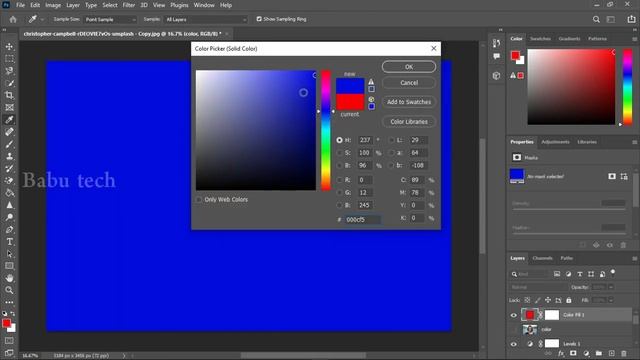Image resolution: width=640 pixels, height=360 pixels.
Task: Select the Path Selection arrow tool
Action: coord(9,254)
